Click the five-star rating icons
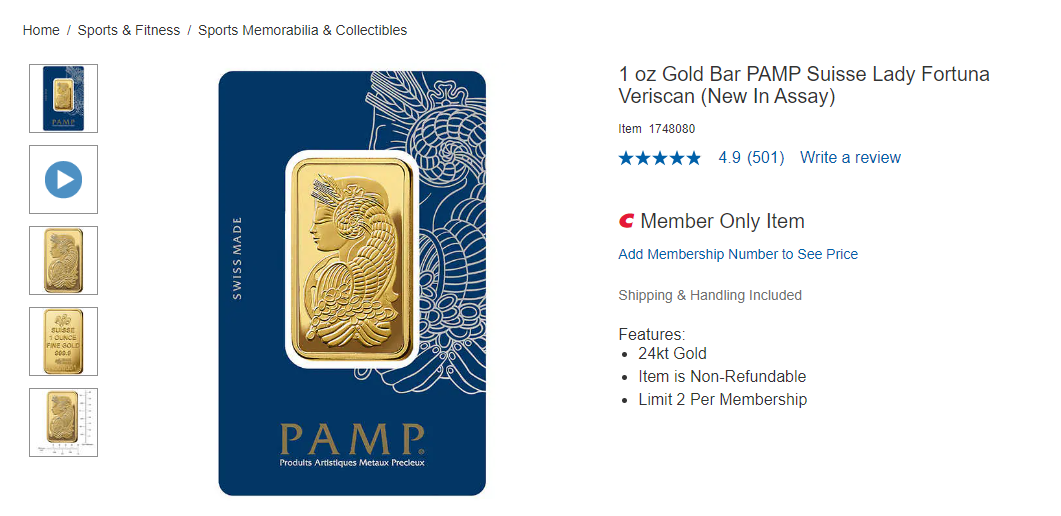1061x516 pixels. (x=659, y=158)
